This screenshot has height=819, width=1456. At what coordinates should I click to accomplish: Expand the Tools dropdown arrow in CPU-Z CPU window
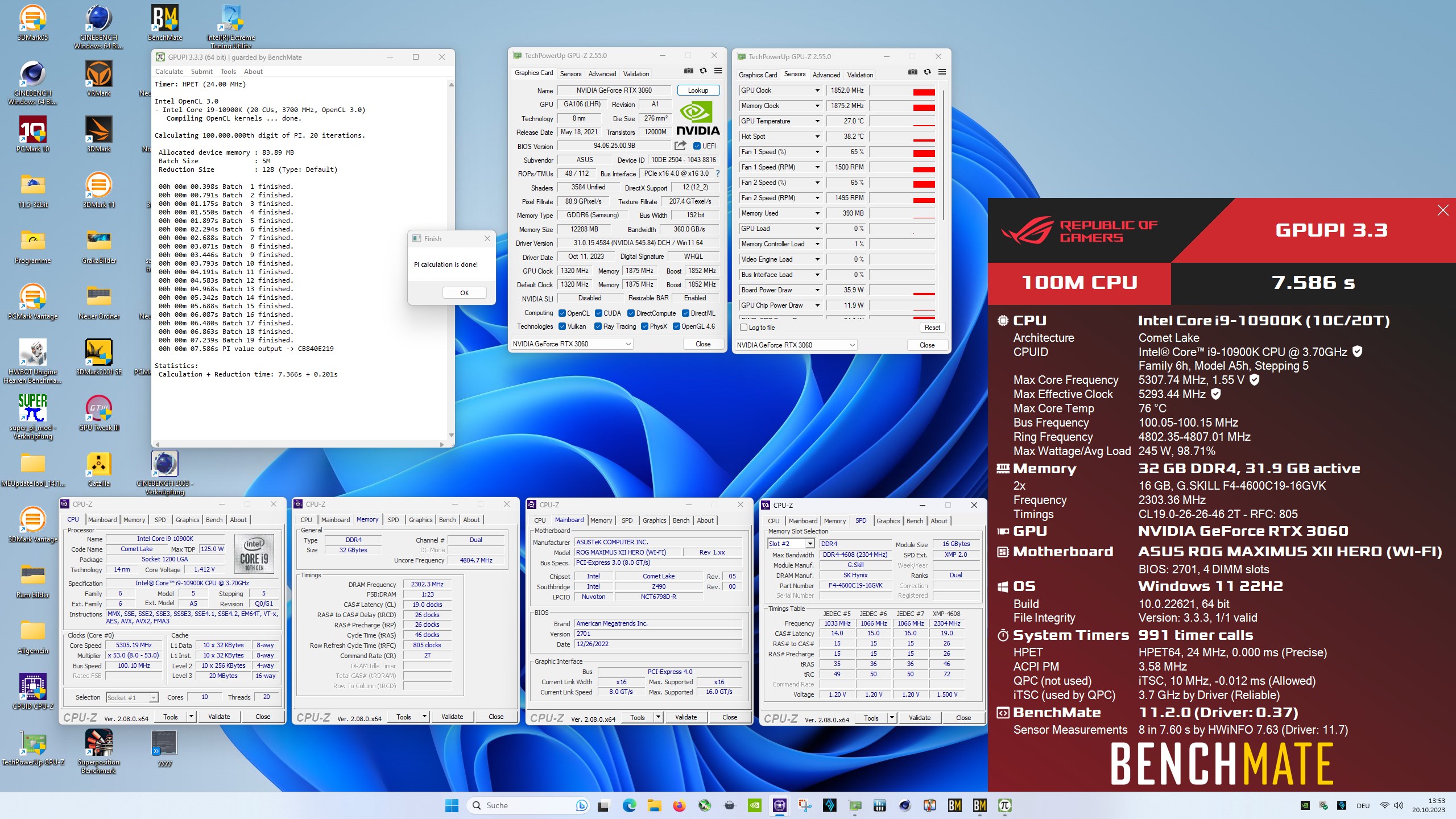192,717
